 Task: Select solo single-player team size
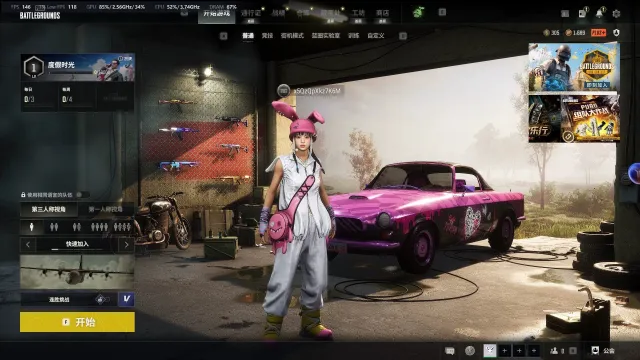point(32,227)
